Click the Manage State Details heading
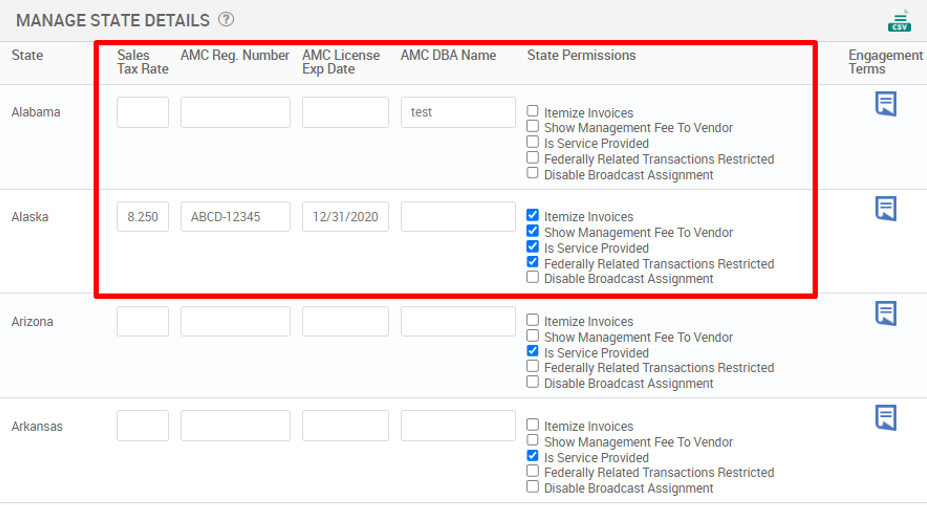This screenshot has height=505, width=927. tap(112, 21)
